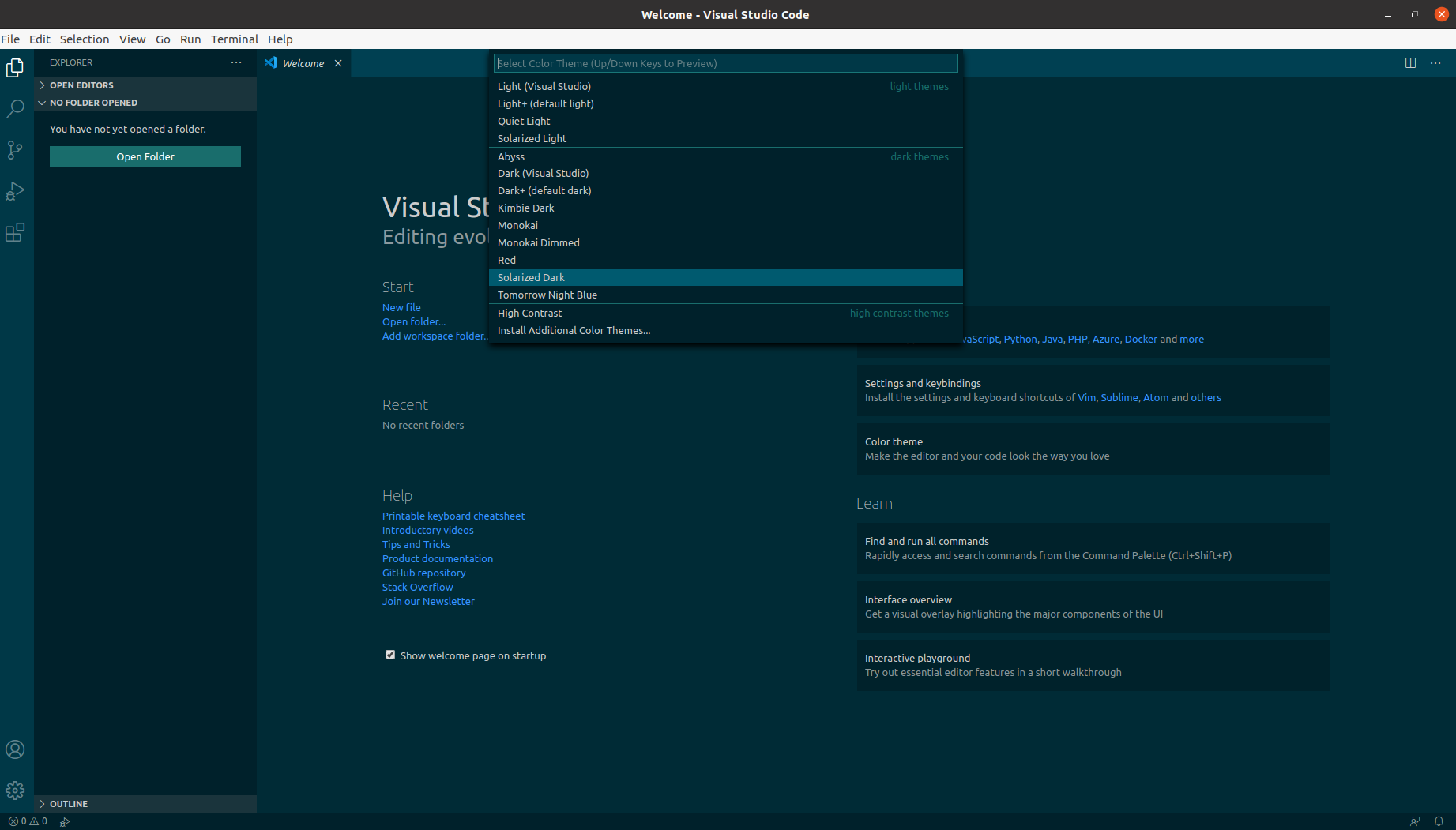The image size is (1456, 830).
Task: Select the Tomorrow Night Blue theme
Action: [725, 295]
